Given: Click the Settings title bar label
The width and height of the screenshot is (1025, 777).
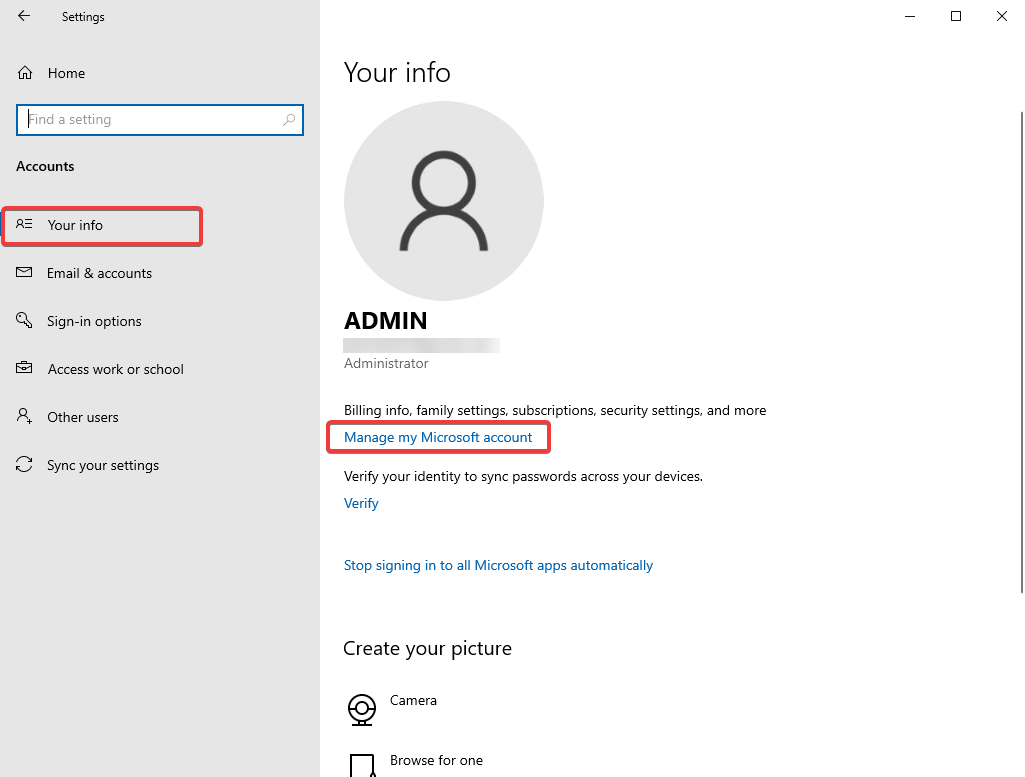Looking at the screenshot, I should click(83, 16).
